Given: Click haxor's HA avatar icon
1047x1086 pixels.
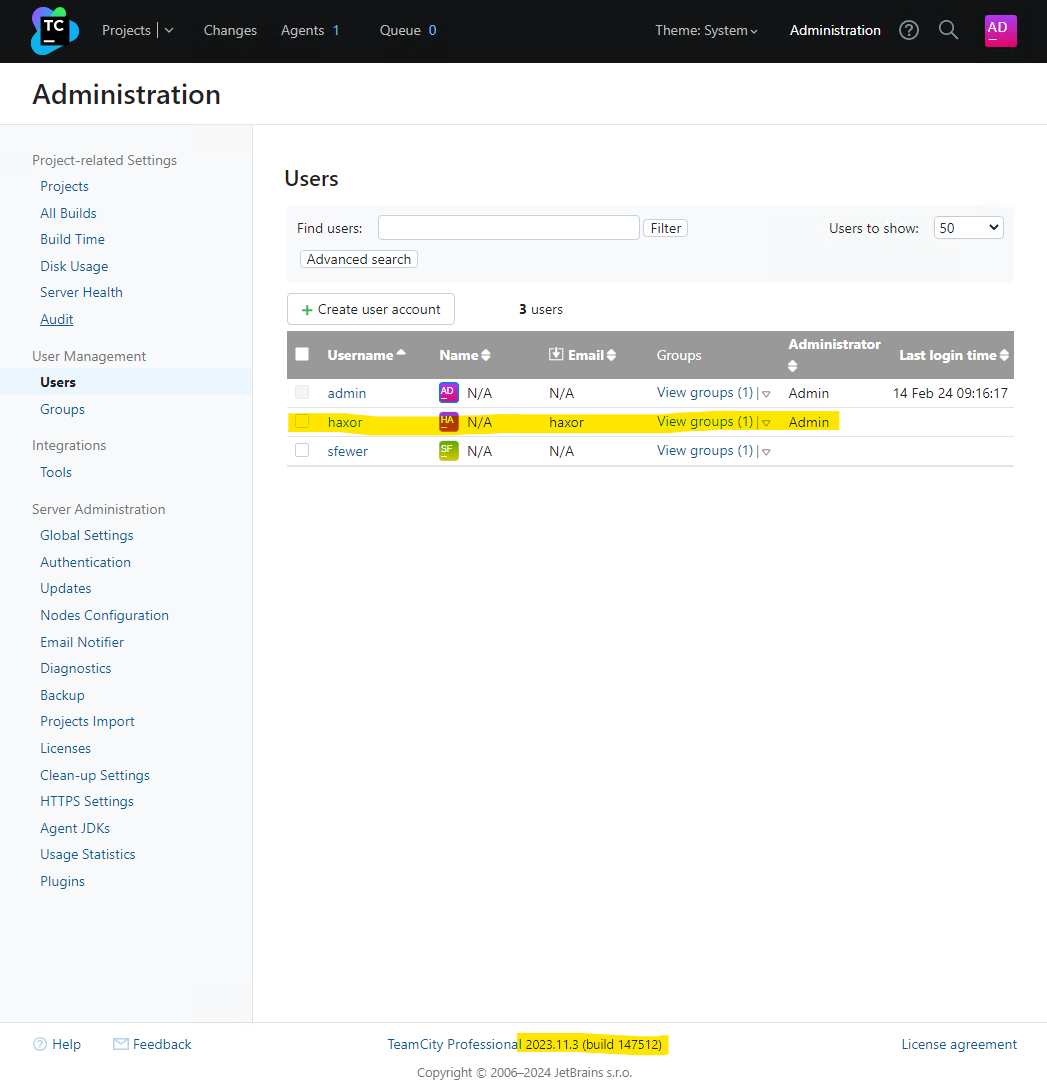Looking at the screenshot, I should tap(447, 421).
